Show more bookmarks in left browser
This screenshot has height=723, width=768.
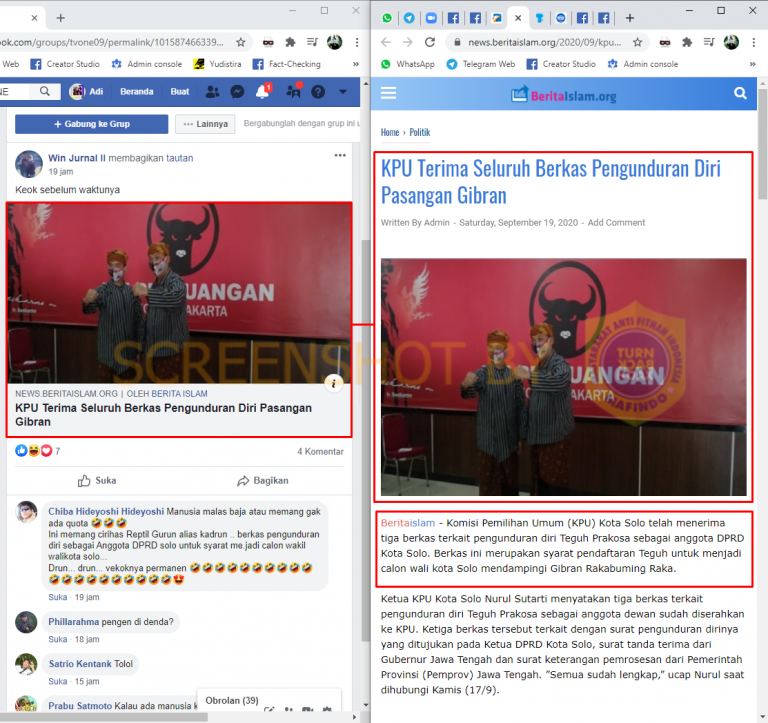356,64
